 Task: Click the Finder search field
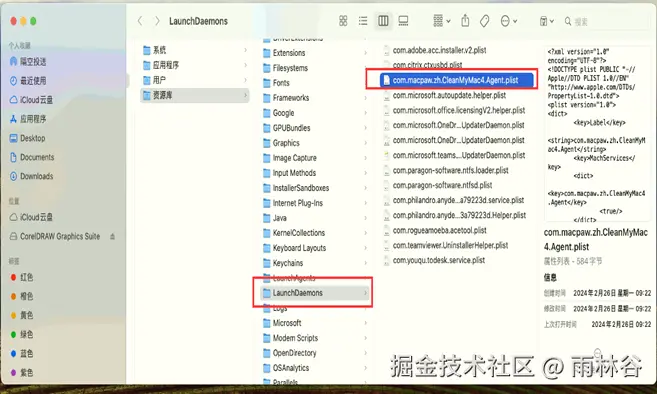(x=607, y=21)
